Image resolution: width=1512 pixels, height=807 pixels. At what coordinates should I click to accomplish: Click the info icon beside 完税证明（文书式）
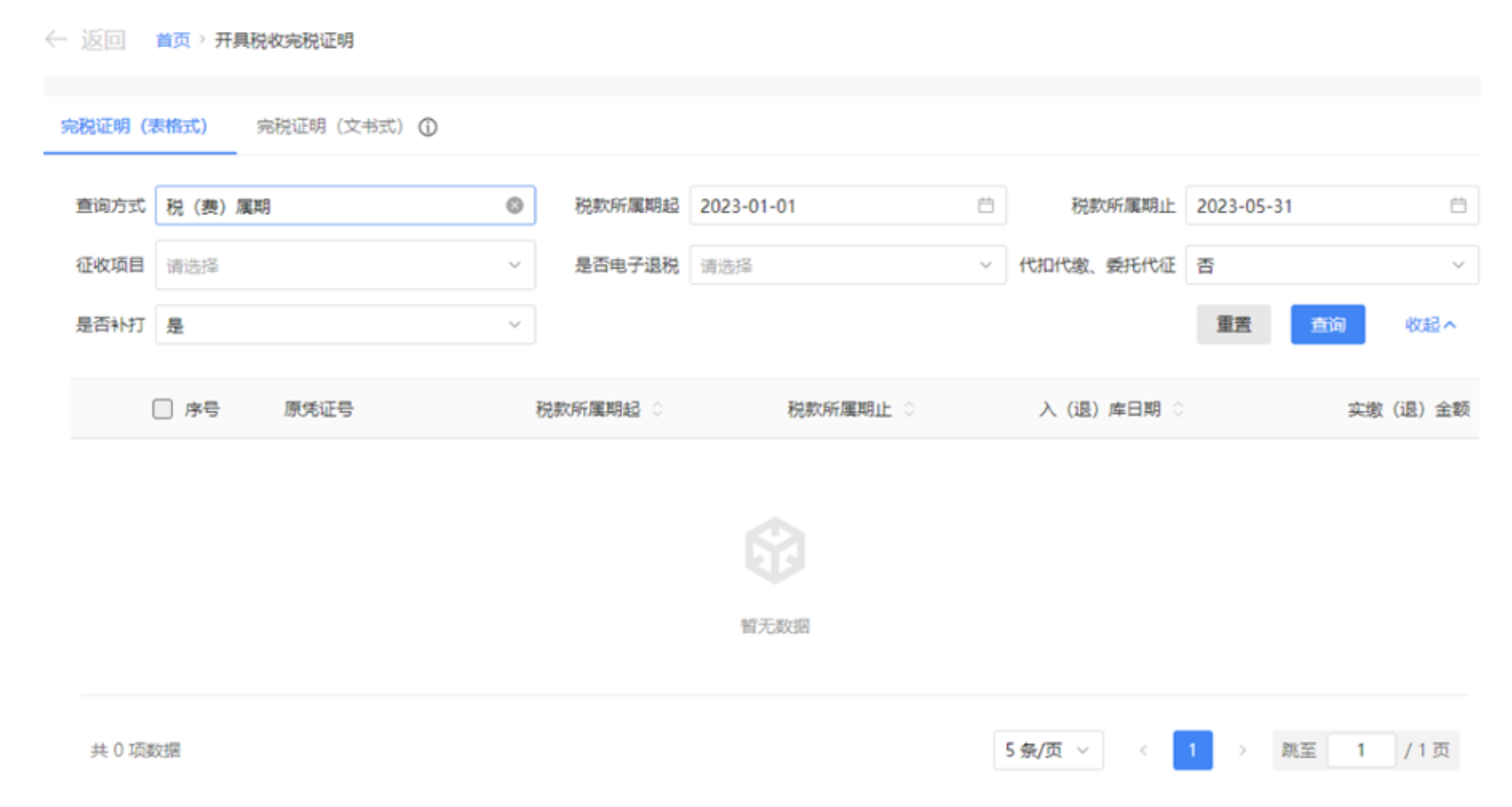click(428, 127)
